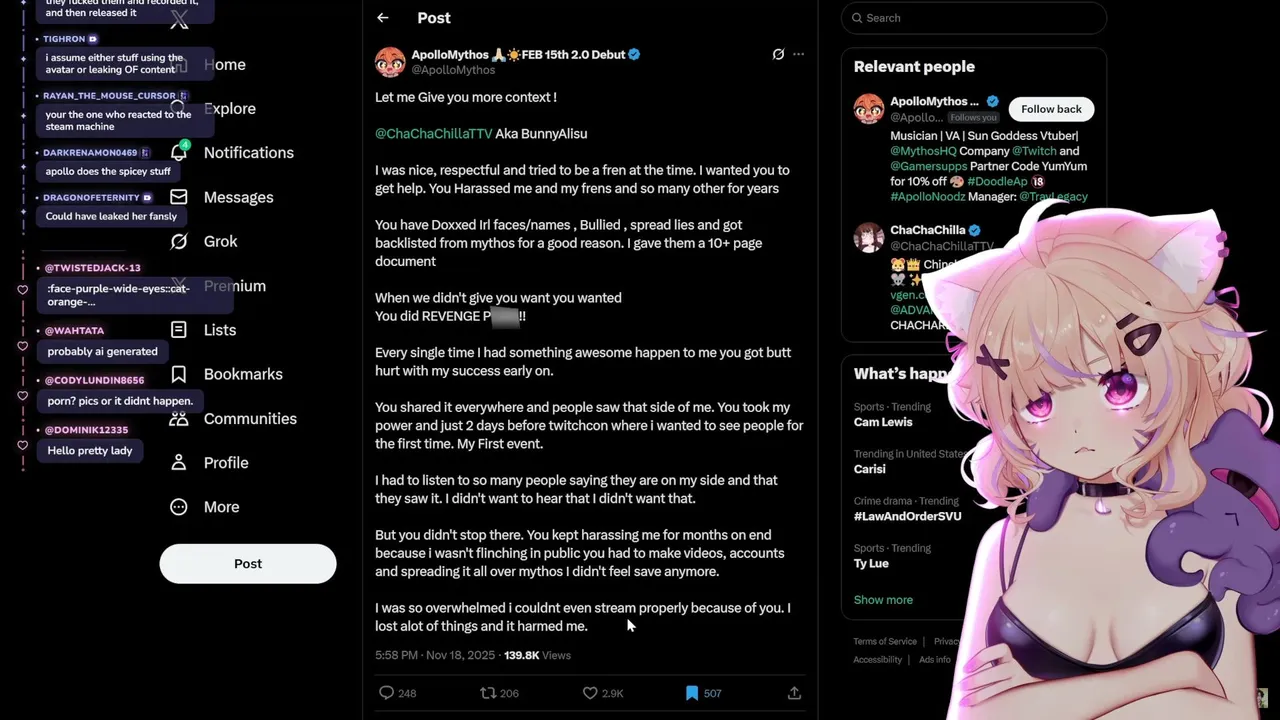Click the back arrow beside Post
This screenshot has height=720, width=1280.
click(x=383, y=18)
